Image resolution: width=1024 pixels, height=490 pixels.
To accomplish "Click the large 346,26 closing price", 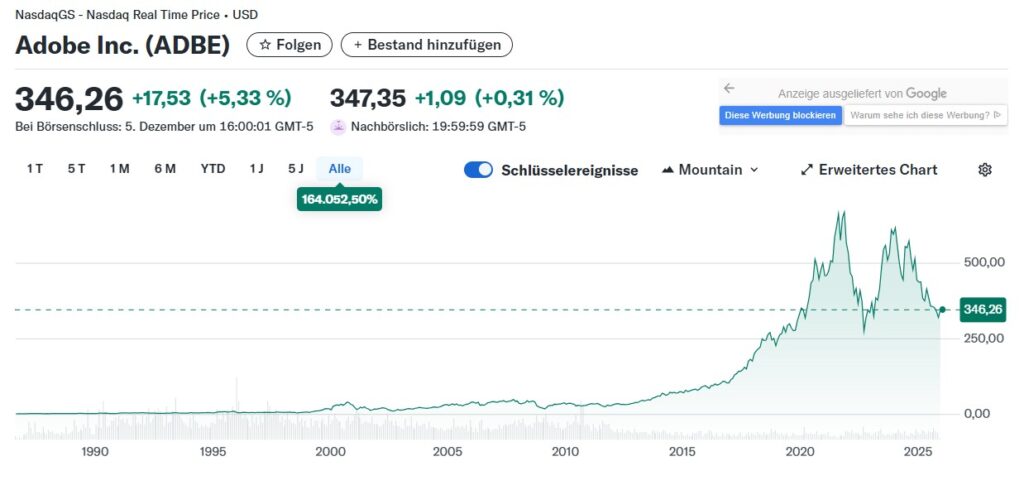I will tap(69, 99).
